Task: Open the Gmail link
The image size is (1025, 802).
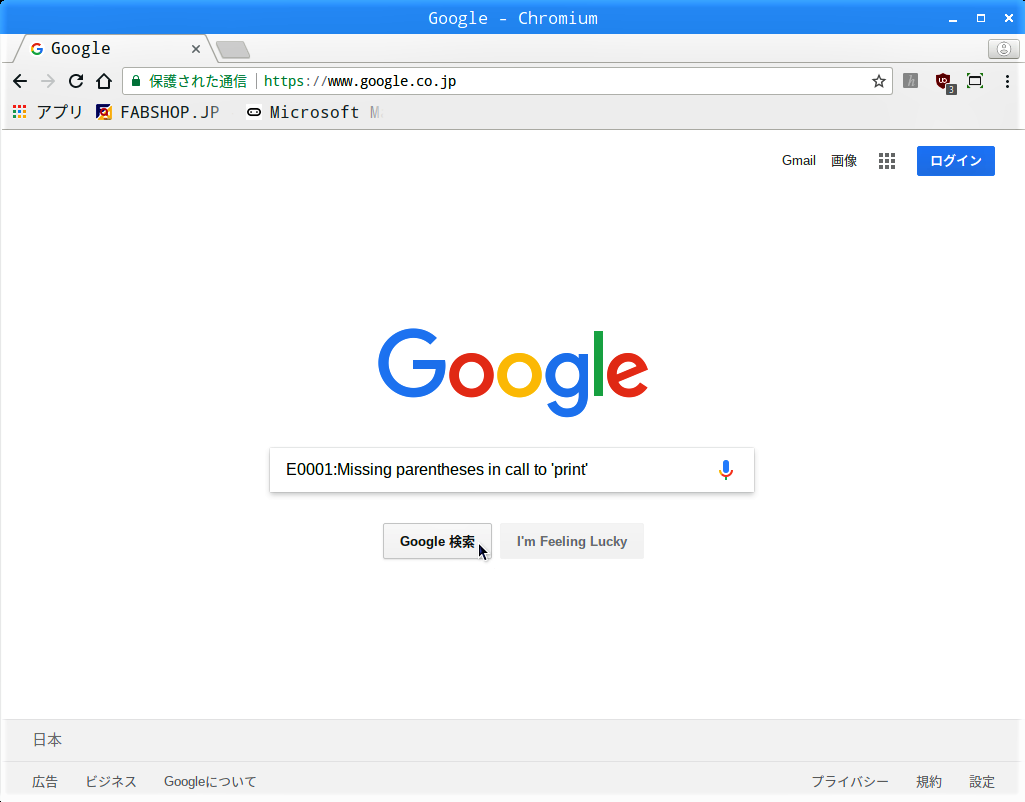Action: pyautogui.click(x=799, y=161)
